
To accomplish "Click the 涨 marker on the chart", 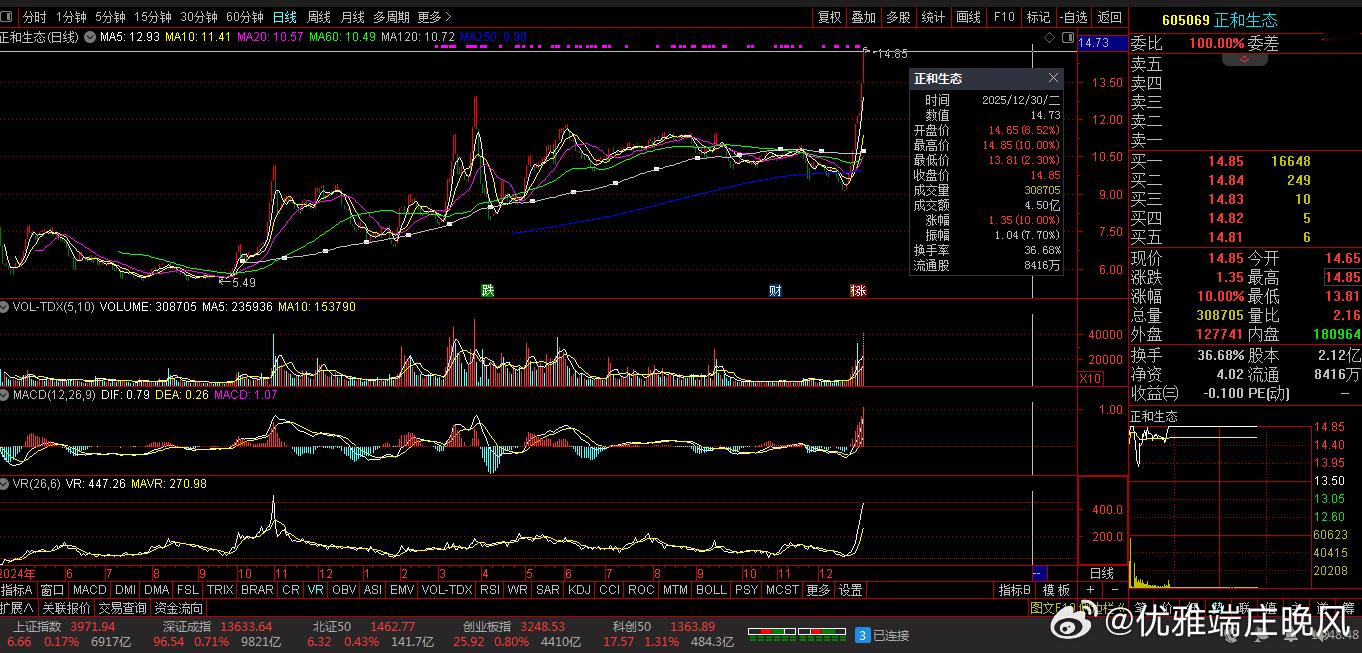I will click(x=858, y=290).
